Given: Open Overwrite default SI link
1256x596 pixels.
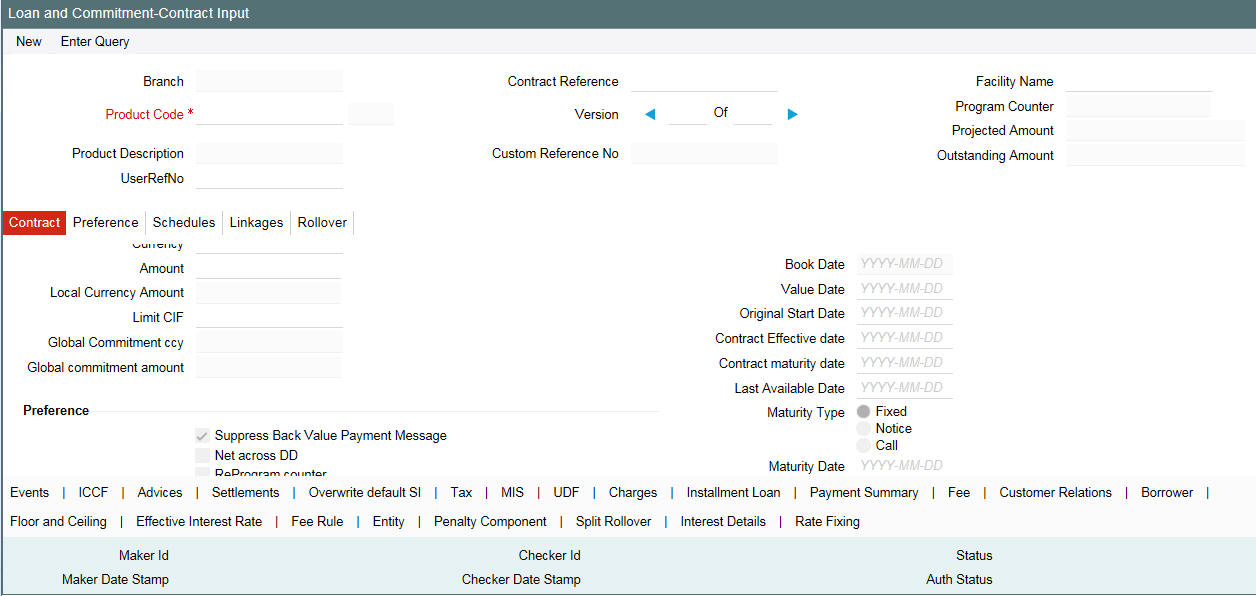Looking at the screenshot, I should [x=365, y=492].
